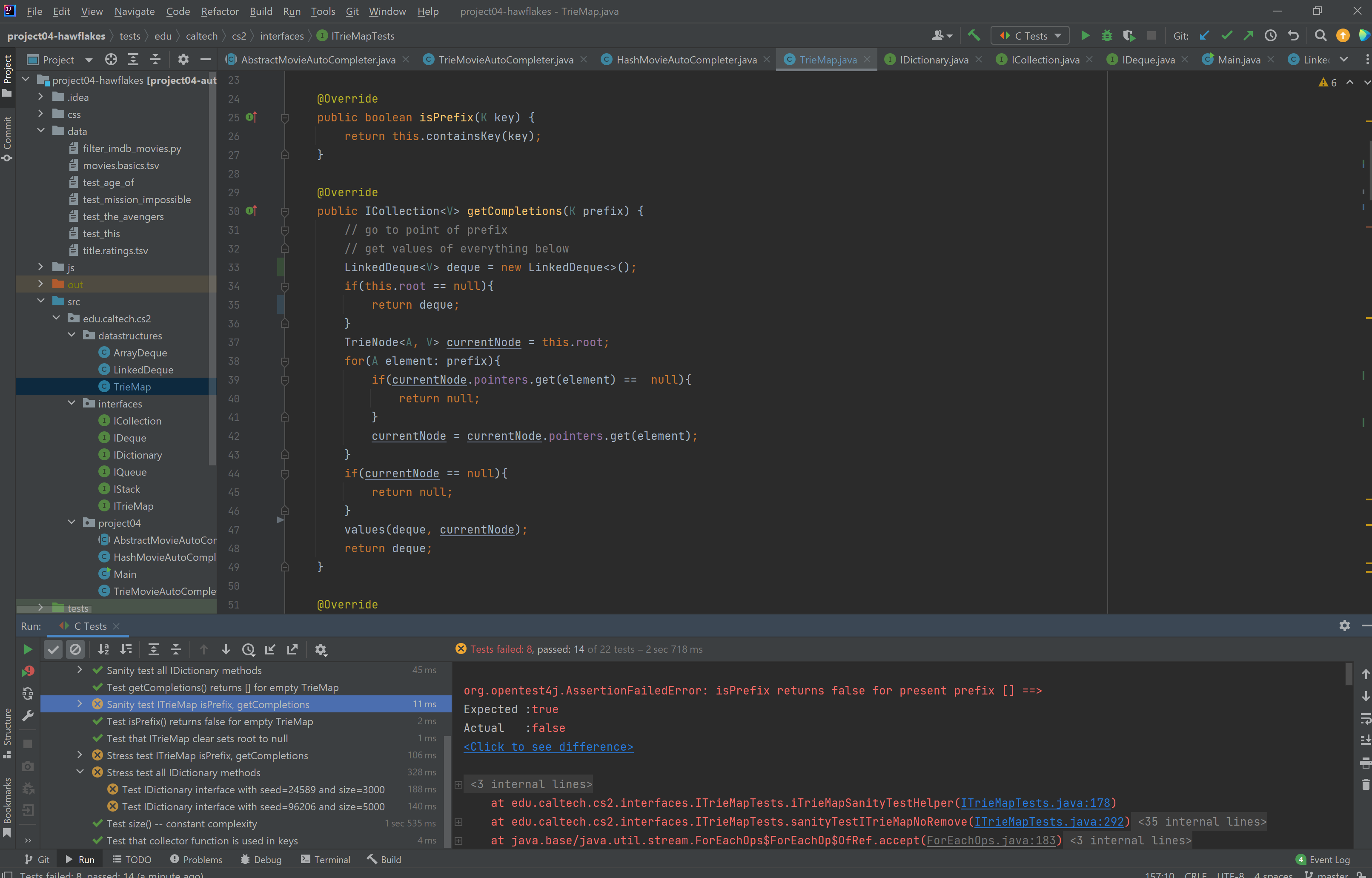
Task: Open the ITrieMapTests.java:178 stack trace link
Action: click(1035, 803)
